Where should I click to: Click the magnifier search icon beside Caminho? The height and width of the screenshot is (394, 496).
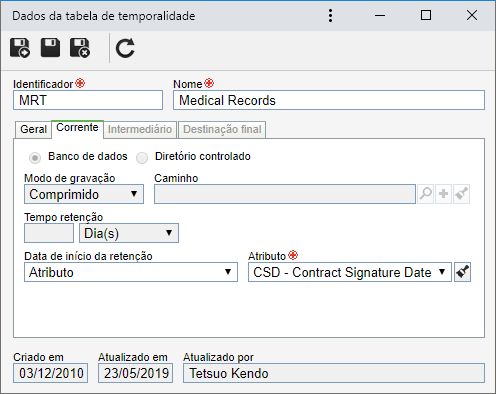click(x=425, y=194)
